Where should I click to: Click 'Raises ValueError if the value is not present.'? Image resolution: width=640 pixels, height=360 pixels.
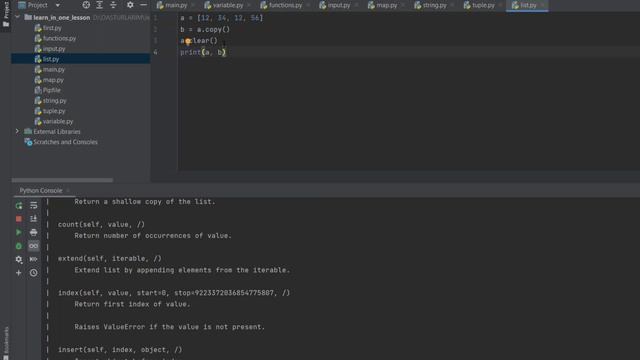point(169,327)
